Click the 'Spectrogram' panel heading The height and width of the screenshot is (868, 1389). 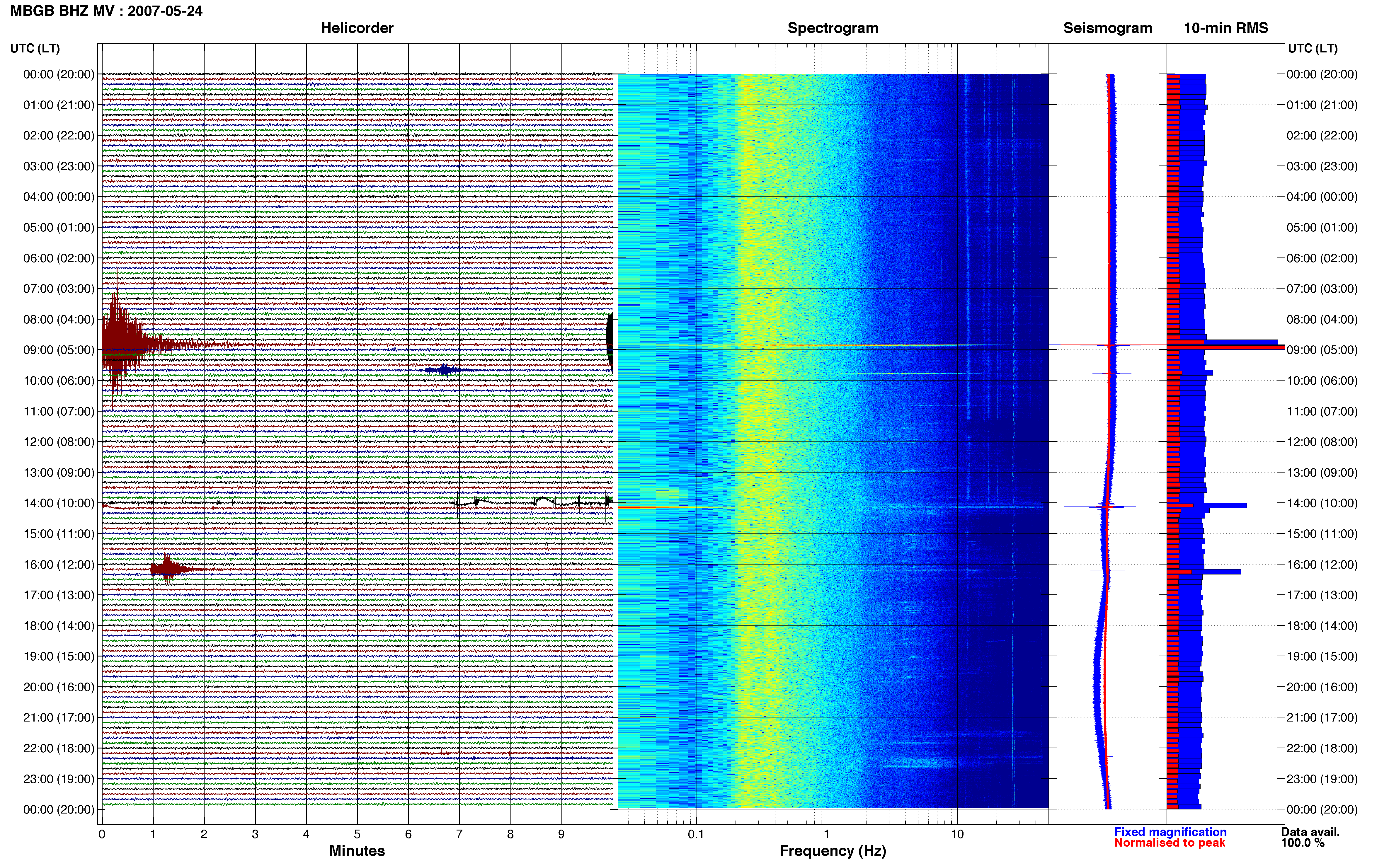point(833,28)
